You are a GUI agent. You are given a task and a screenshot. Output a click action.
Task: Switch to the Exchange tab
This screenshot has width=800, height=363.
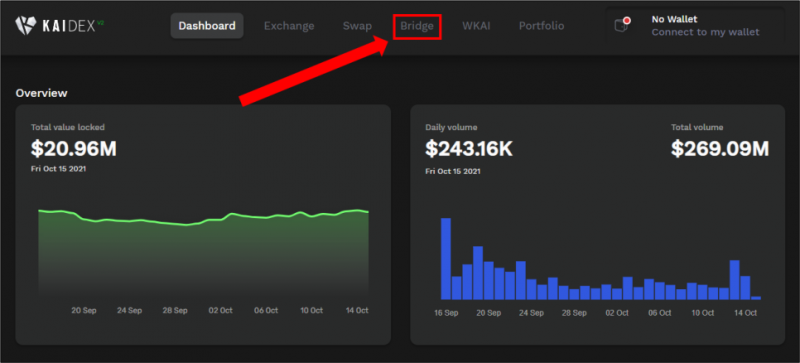click(289, 26)
